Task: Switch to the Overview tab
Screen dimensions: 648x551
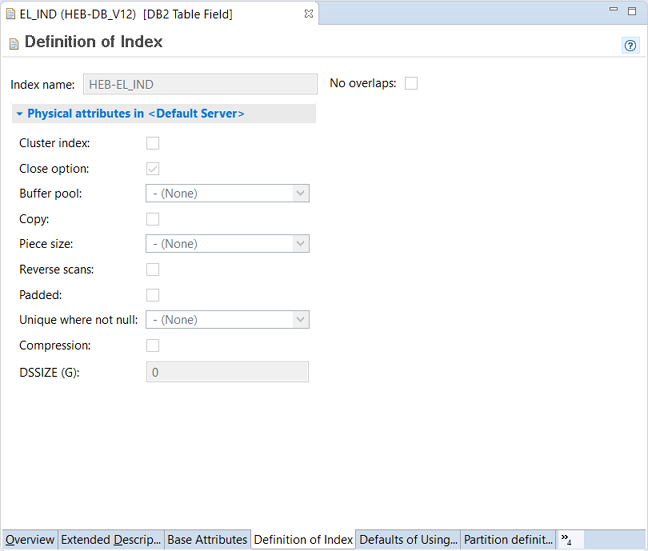Action: (30, 540)
